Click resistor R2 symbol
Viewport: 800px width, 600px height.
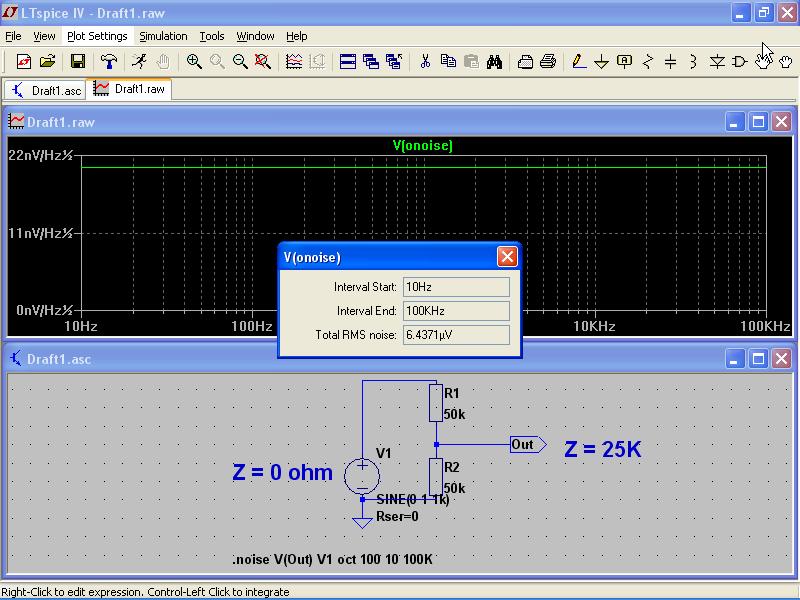(x=436, y=477)
